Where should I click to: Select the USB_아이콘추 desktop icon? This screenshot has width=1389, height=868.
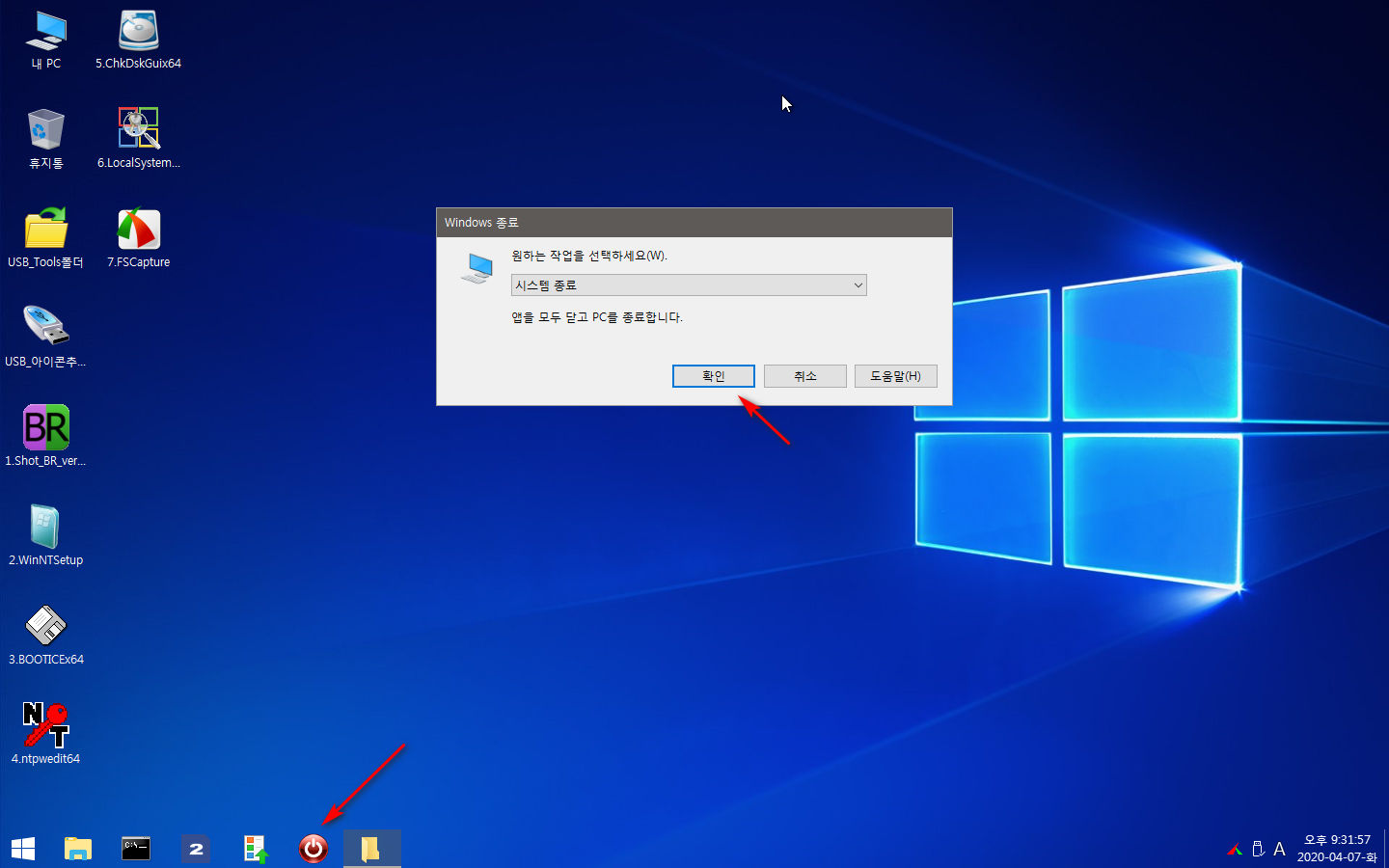point(46,339)
